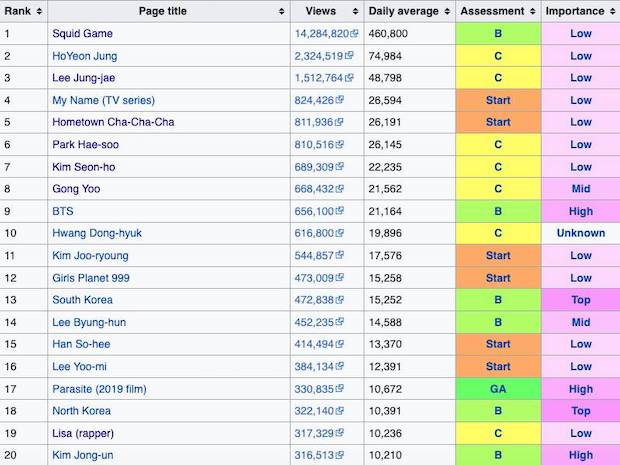Open Parasite (2019 film) article

99,389
